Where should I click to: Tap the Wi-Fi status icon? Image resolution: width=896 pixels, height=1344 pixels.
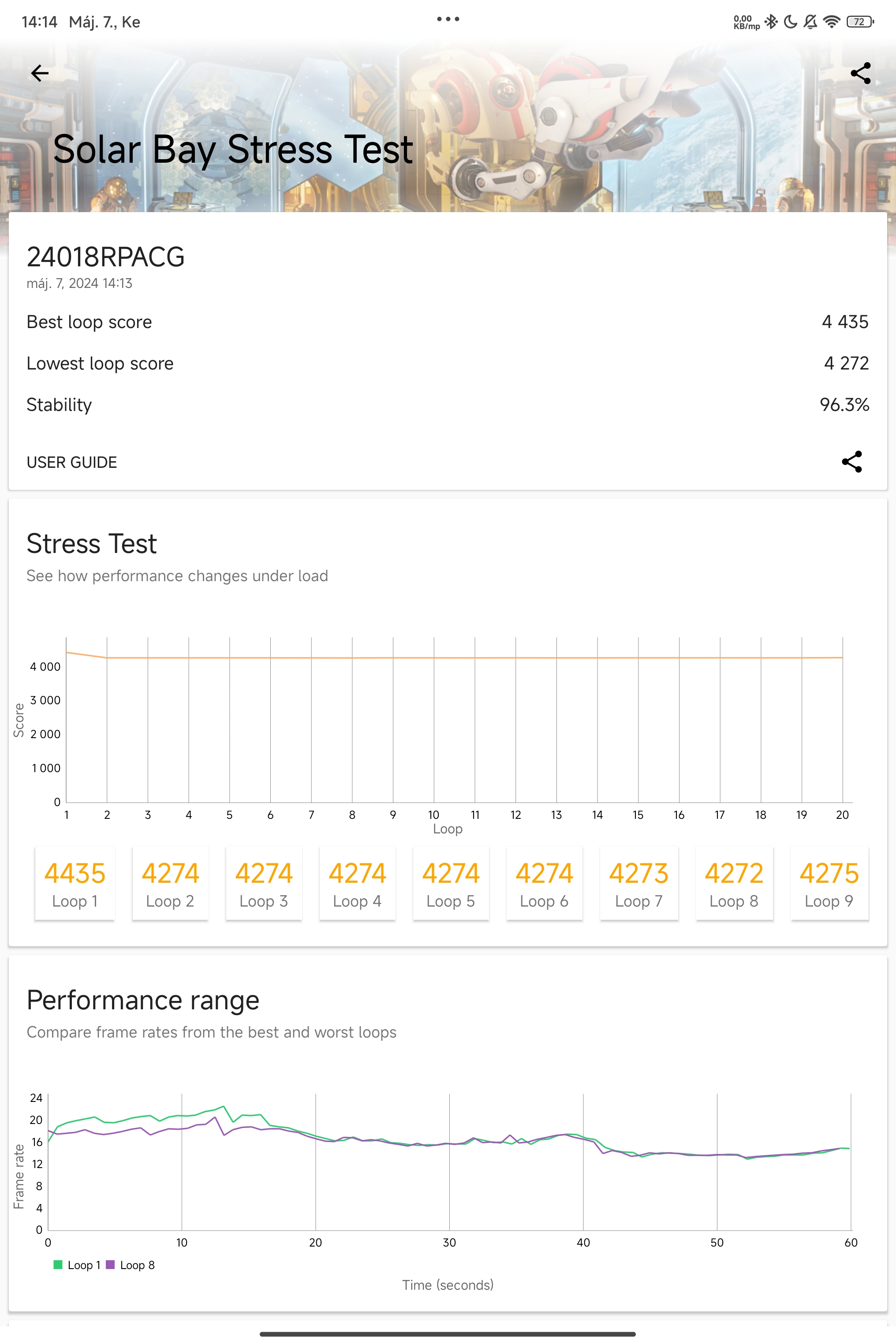coord(832,22)
